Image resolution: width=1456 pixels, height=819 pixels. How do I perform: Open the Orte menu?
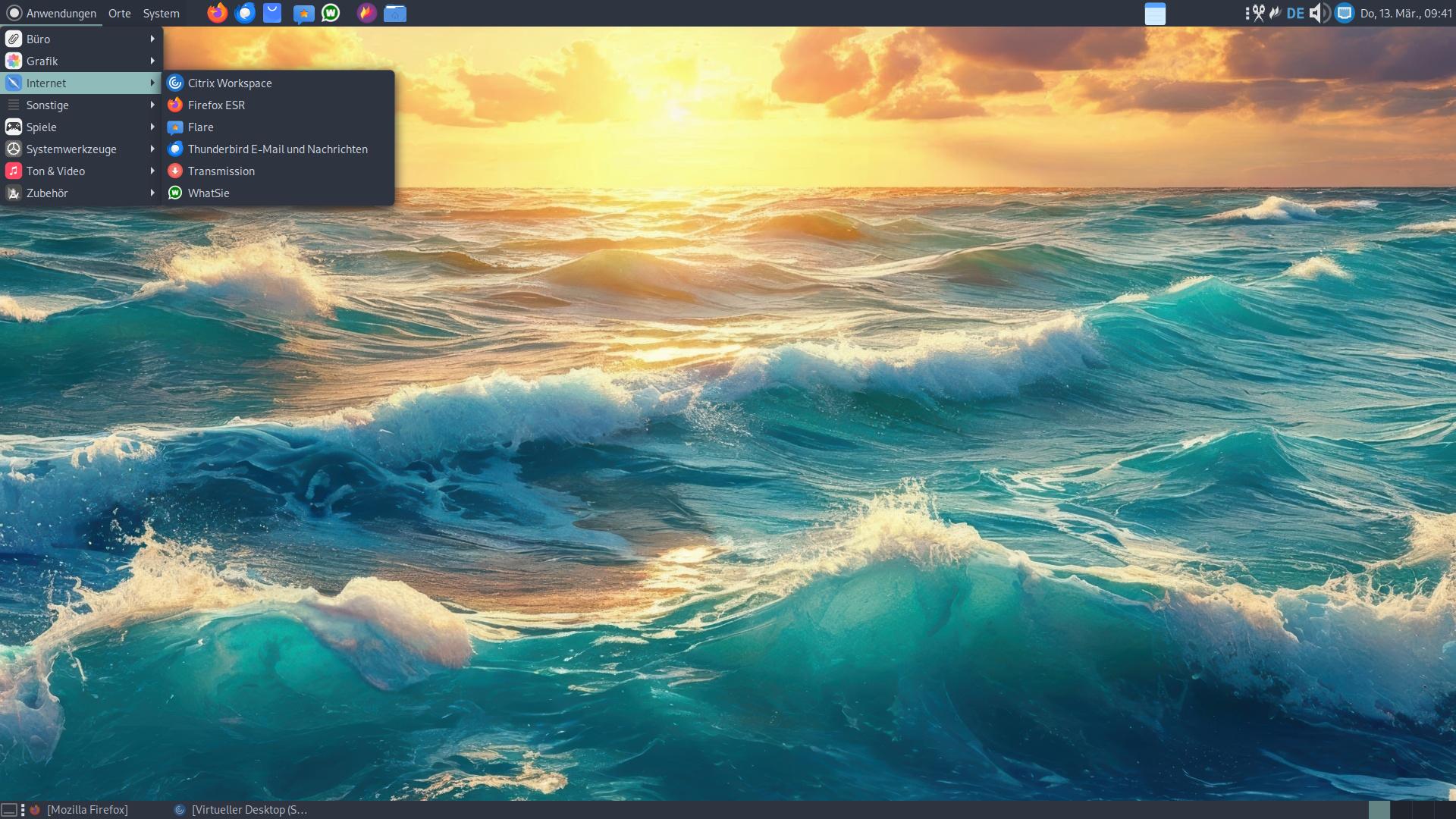coord(119,13)
